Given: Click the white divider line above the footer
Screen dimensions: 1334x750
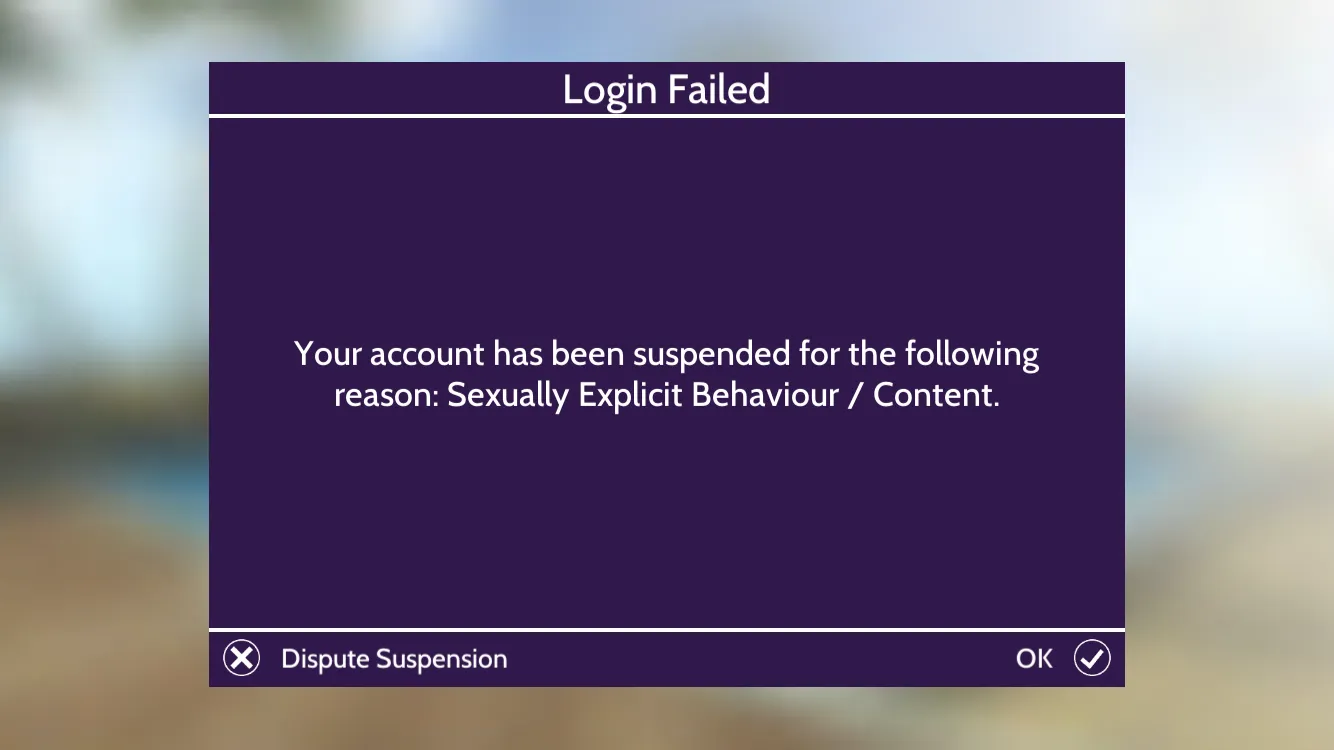Looking at the screenshot, I should 667,630.
